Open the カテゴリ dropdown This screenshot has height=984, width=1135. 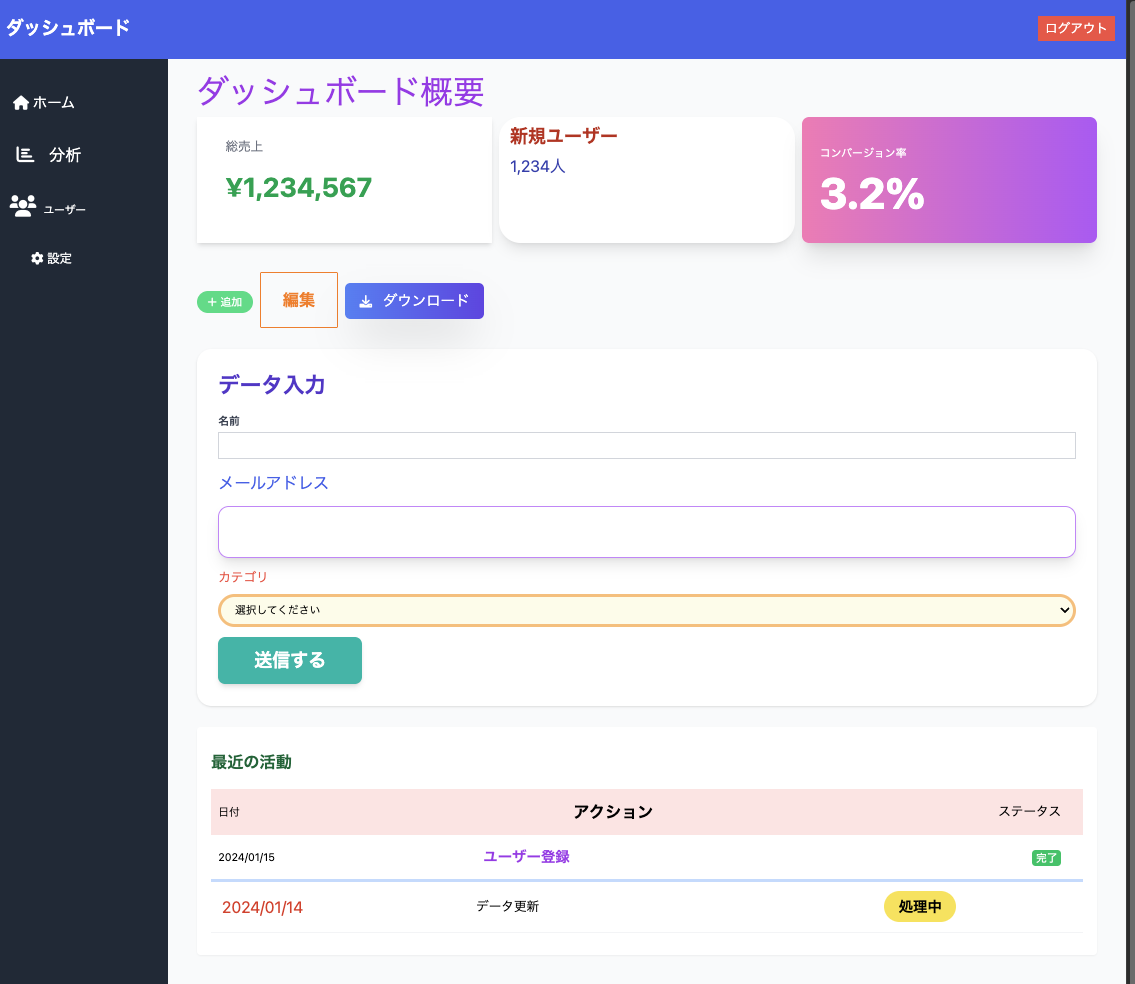646,610
